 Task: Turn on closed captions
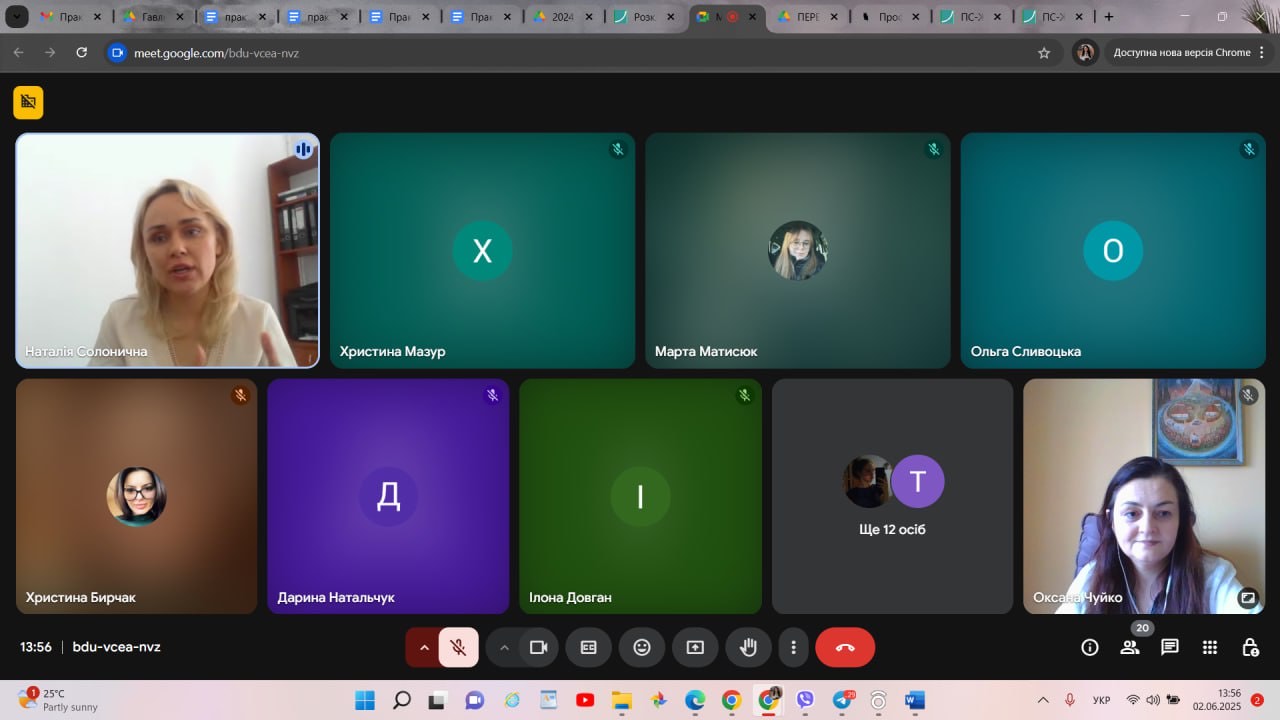(588, 647)
